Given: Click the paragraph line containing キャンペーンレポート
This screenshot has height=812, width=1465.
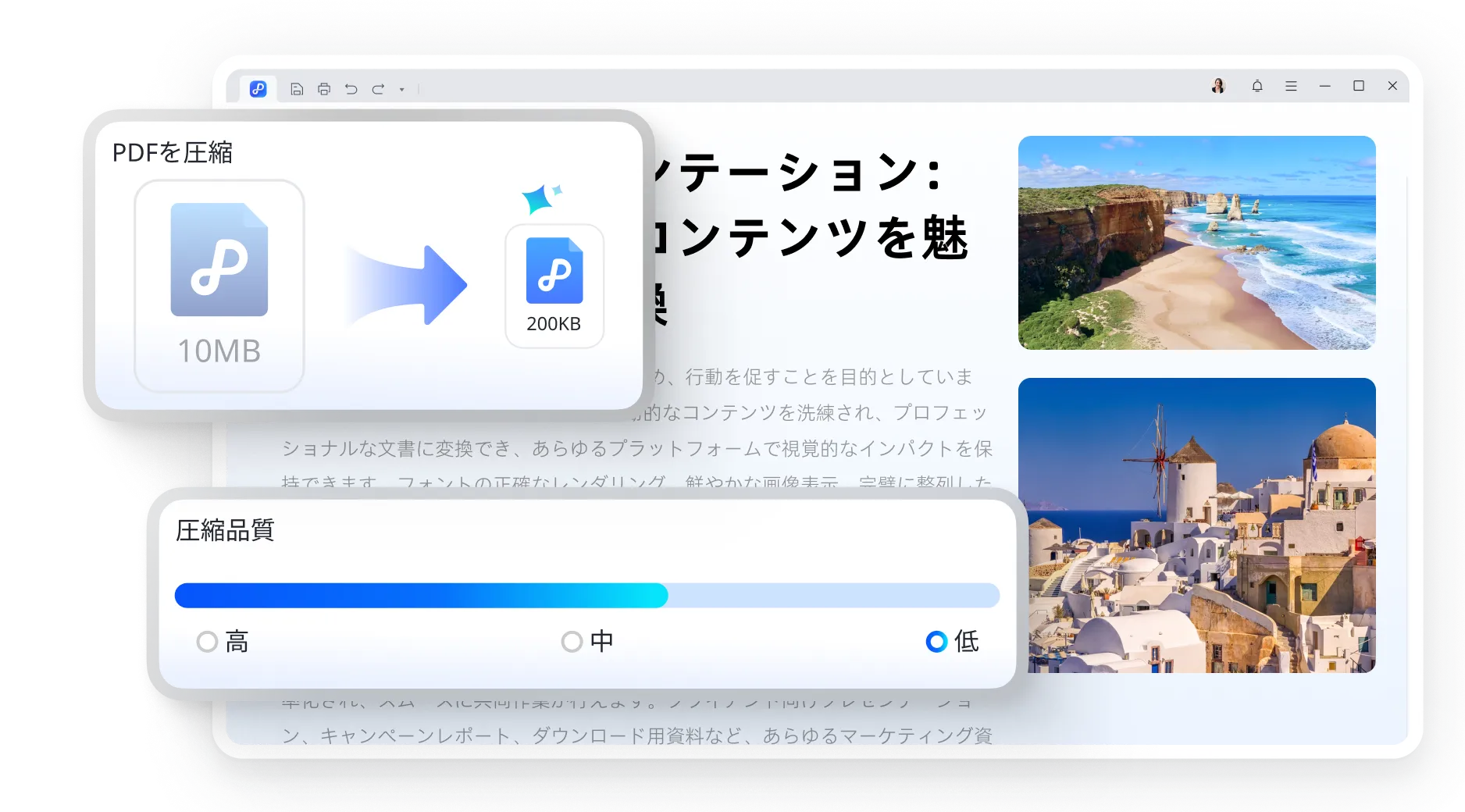Looking at the screenshot, I should pyautogui.click(x=637, y=735).
